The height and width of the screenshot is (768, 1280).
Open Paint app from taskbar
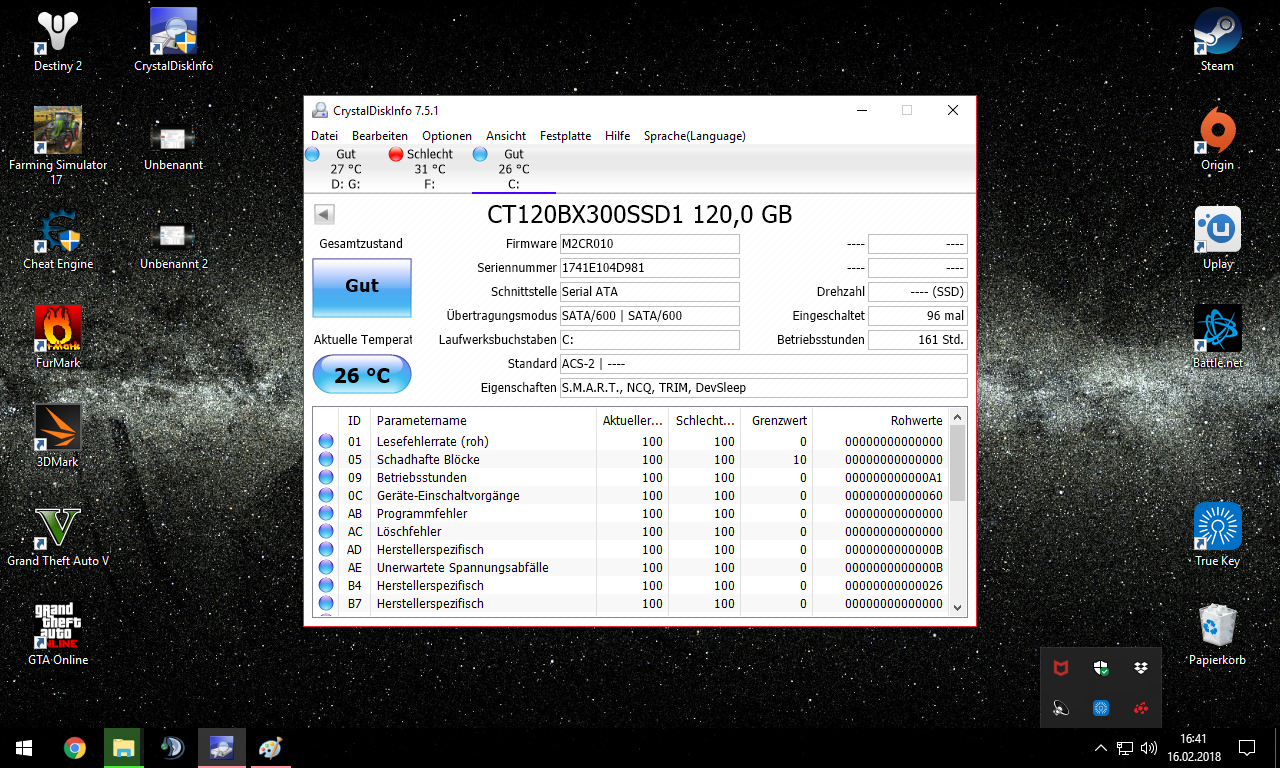[x=271, y=748]
